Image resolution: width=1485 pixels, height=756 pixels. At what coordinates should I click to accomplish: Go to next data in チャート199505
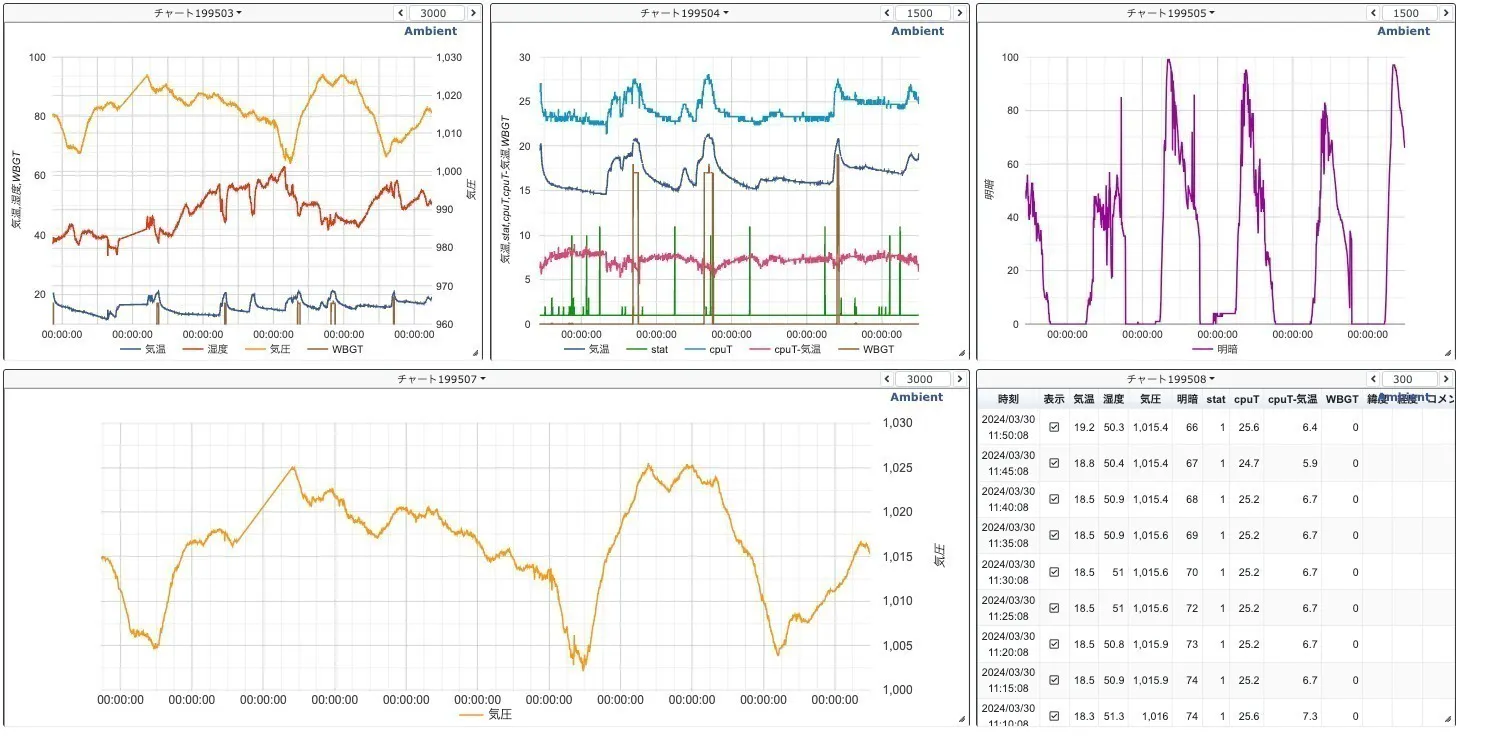point(1447,13)
